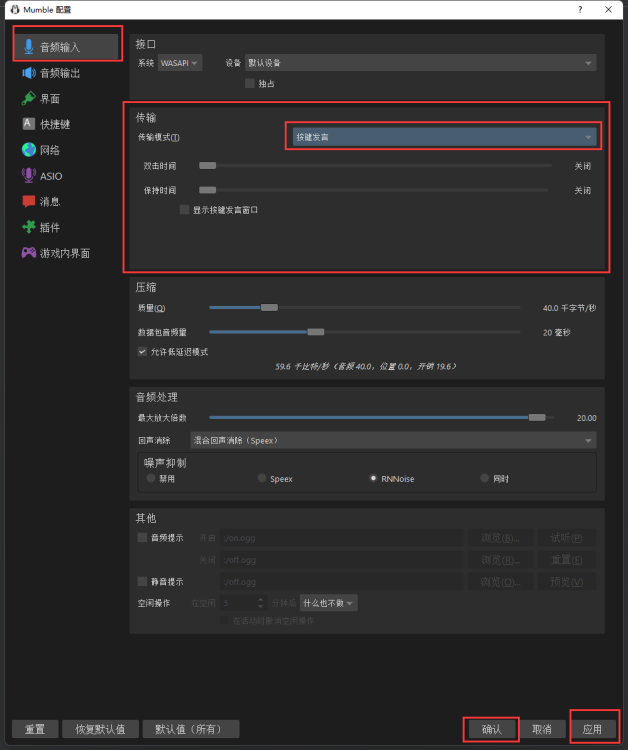The image size is (628, 750).
Task: Open the 音频输出 speaker icon
Action: click(x=29, y=73)
